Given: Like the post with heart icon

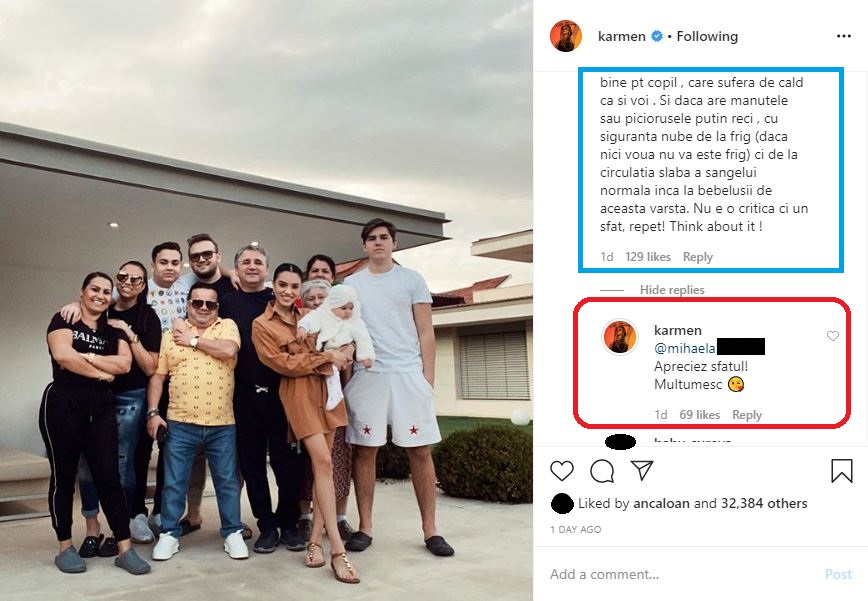Looking at the screenshot, I should [562, 470].
